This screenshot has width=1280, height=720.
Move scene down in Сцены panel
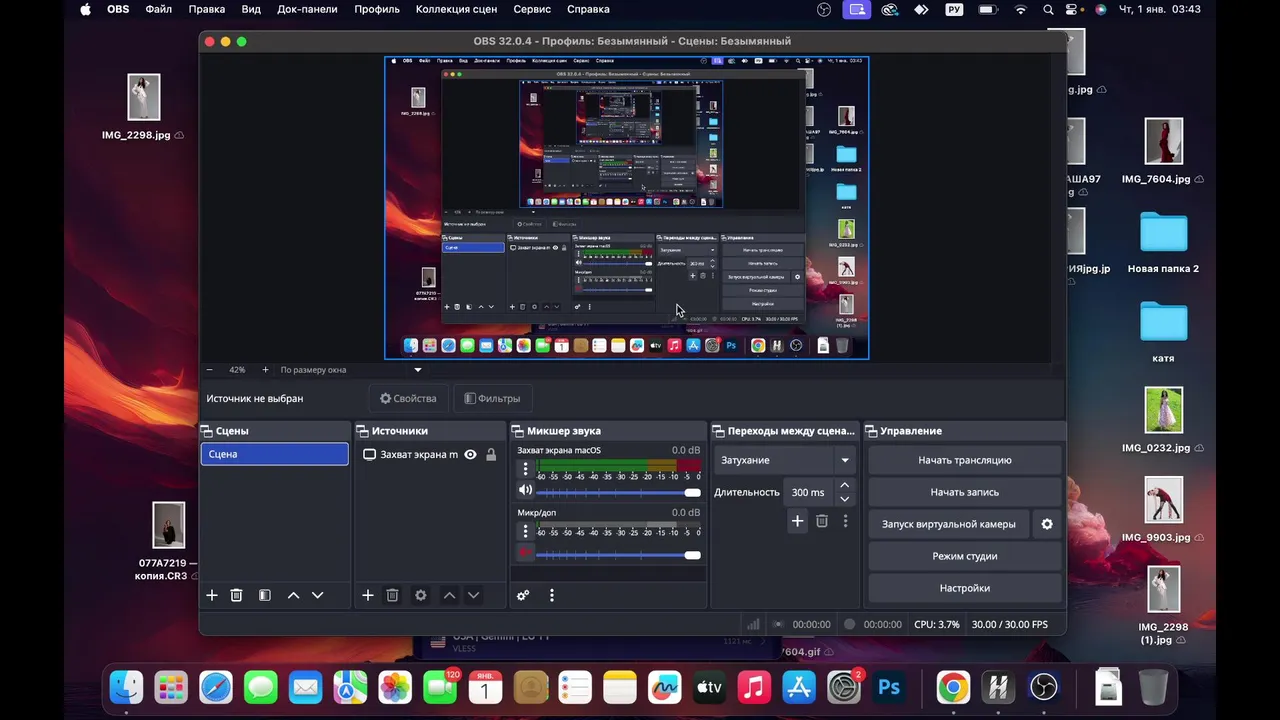point(317,595)
